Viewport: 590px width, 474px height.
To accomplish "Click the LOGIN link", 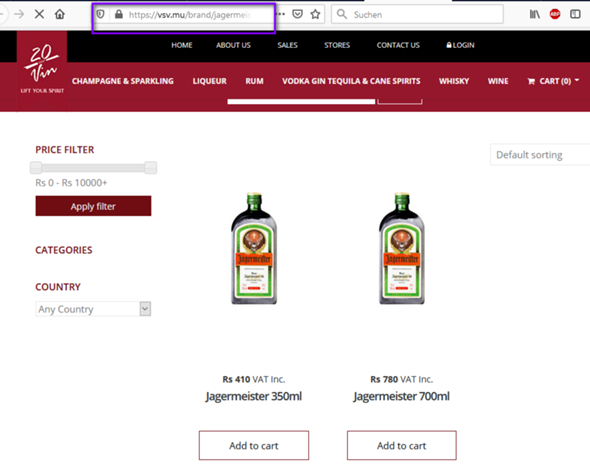I will (460, 45).
